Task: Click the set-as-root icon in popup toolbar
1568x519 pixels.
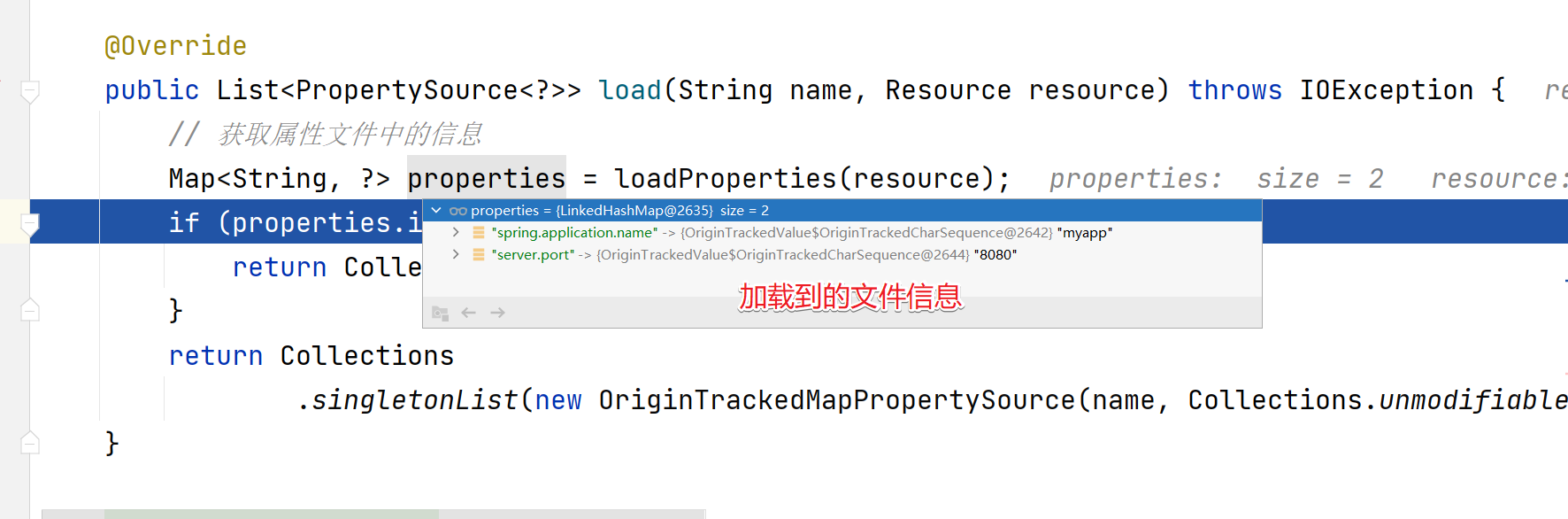Action: click(440, 313)
